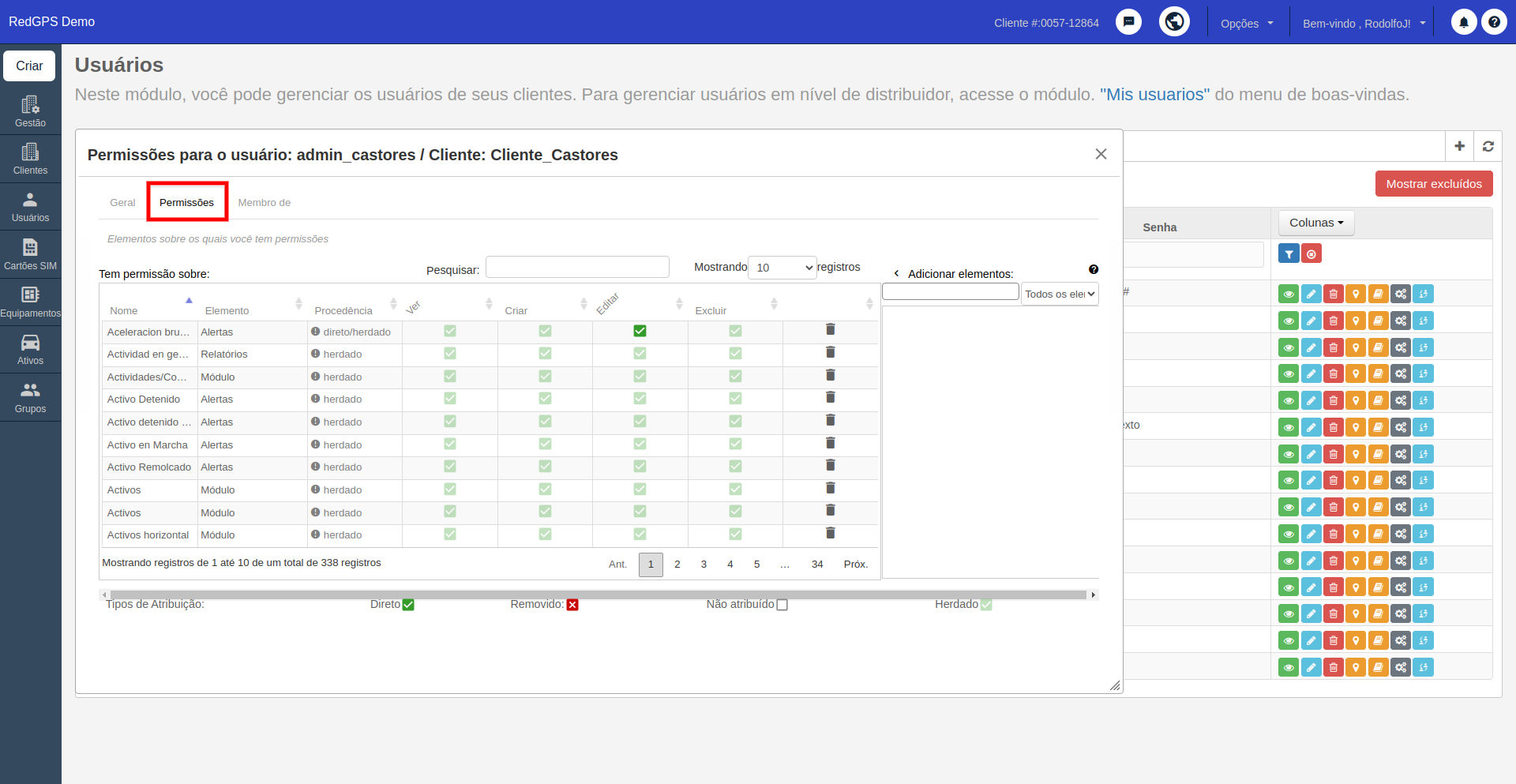
Task: Toggle Ver checkbox for Actividad en ge...
Action: 450,353
